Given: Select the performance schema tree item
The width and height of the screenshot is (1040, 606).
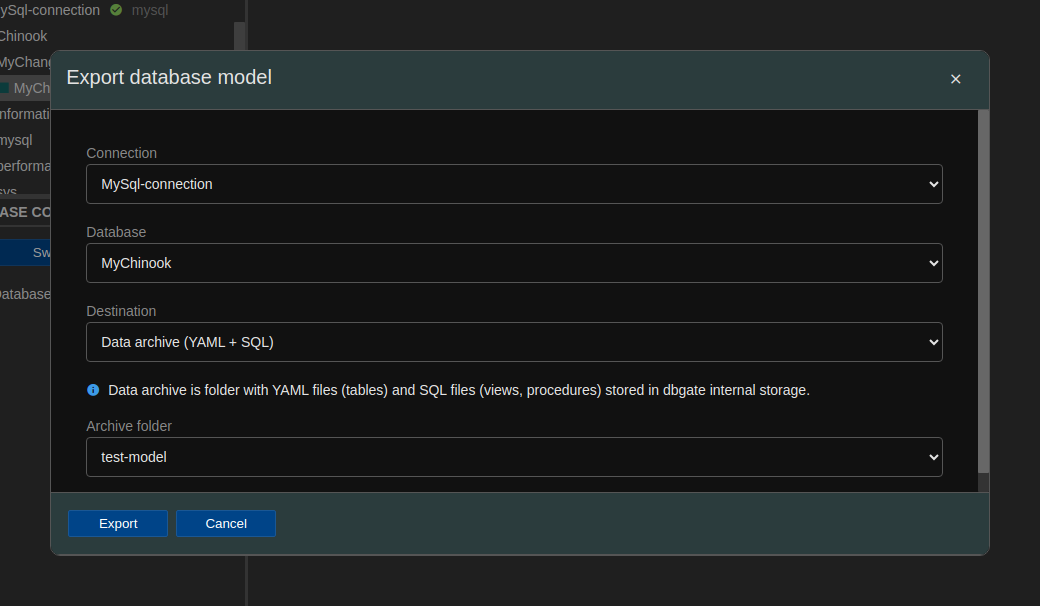Looking at the screenshot, I should coord(25,166).
